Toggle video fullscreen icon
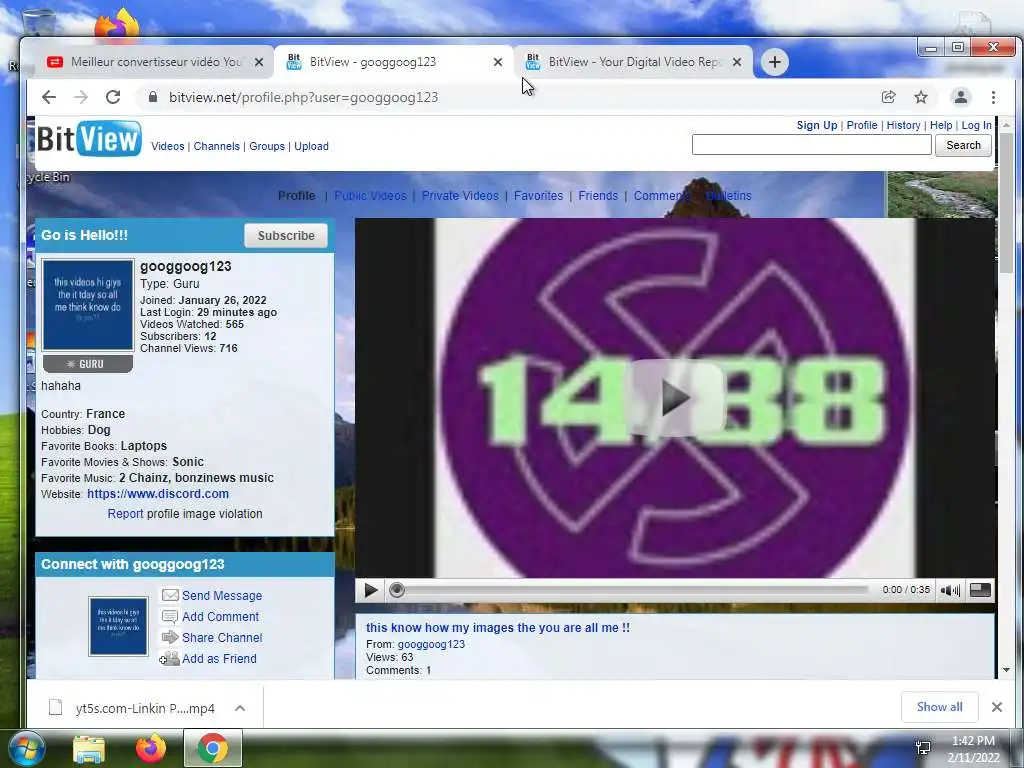This screenshot has width=1024, height=768. (980, 590)
